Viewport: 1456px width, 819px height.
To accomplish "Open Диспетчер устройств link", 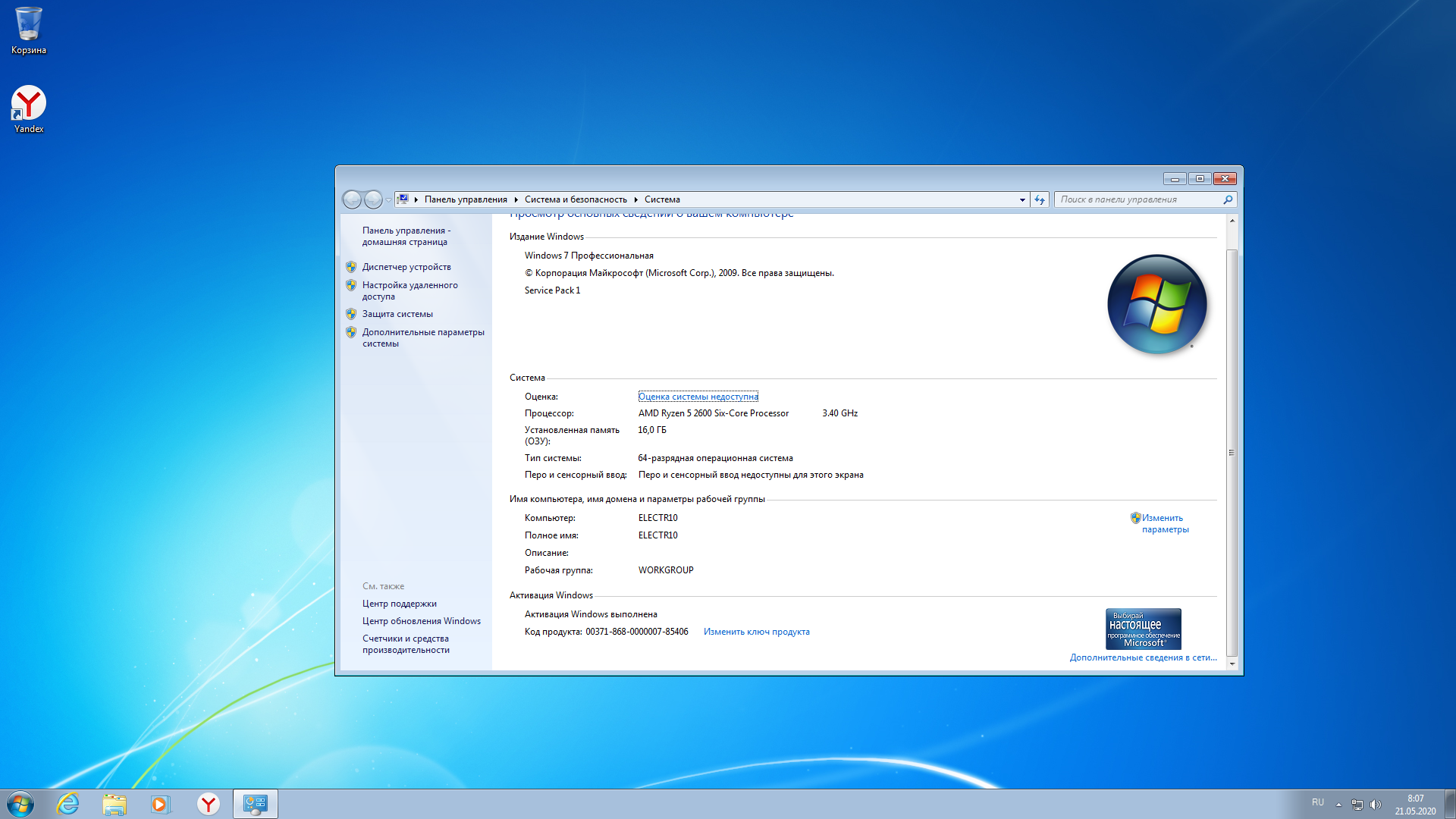I will pos(406,267).
